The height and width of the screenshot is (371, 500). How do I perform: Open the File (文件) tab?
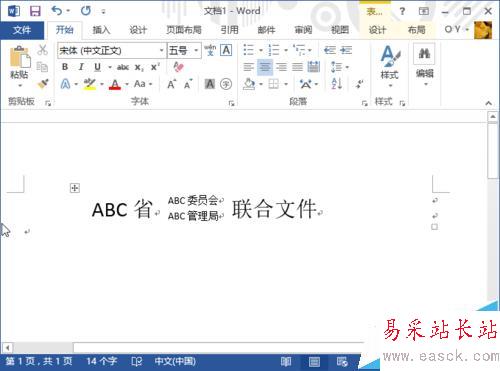click(22, 30)
